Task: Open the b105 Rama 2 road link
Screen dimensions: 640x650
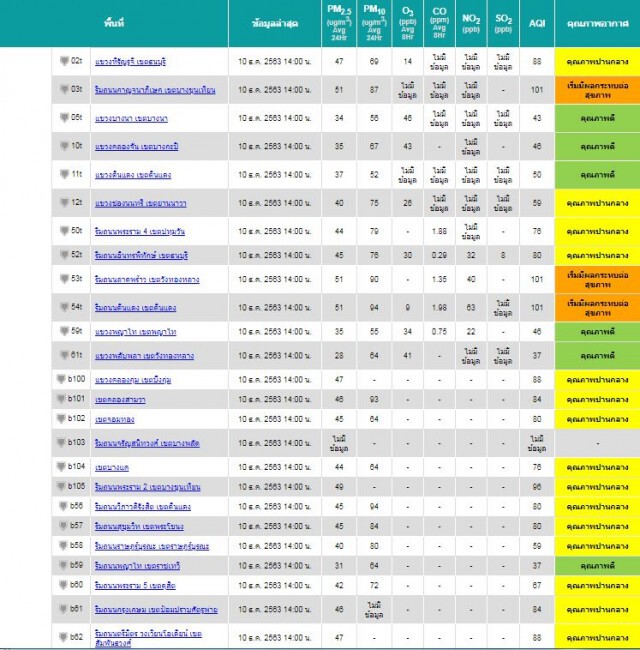Action: (x=148, y=487)
